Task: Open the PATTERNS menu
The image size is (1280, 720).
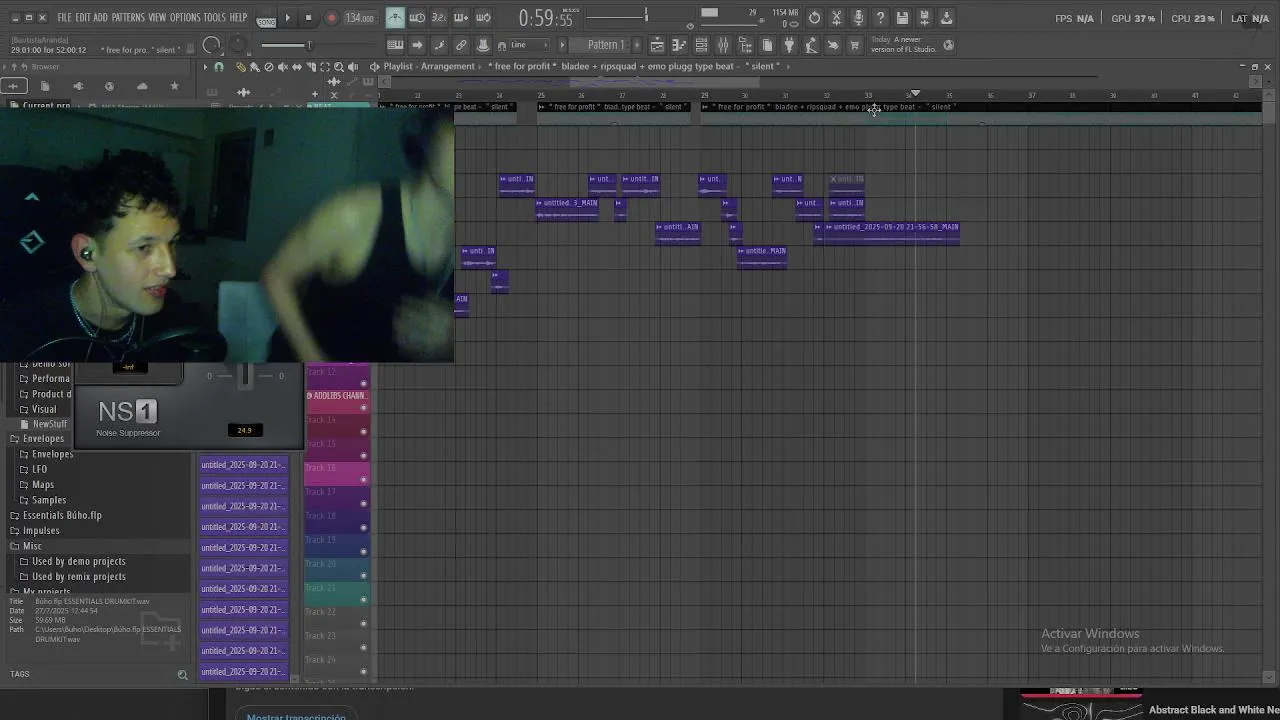Action: [x=128, y=18]
